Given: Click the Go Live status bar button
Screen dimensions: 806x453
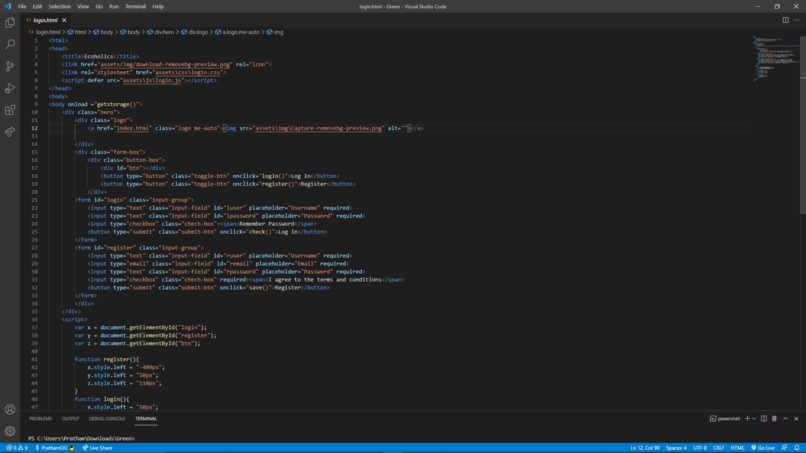Looking at the screenshot, I should tap(763, 448).
